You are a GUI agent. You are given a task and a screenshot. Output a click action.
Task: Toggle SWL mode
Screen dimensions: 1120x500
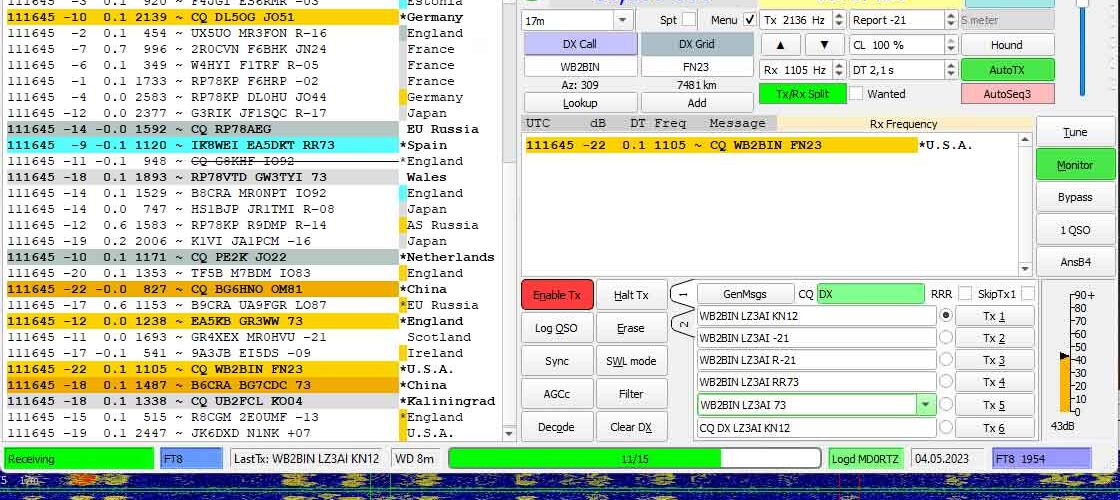631,361
